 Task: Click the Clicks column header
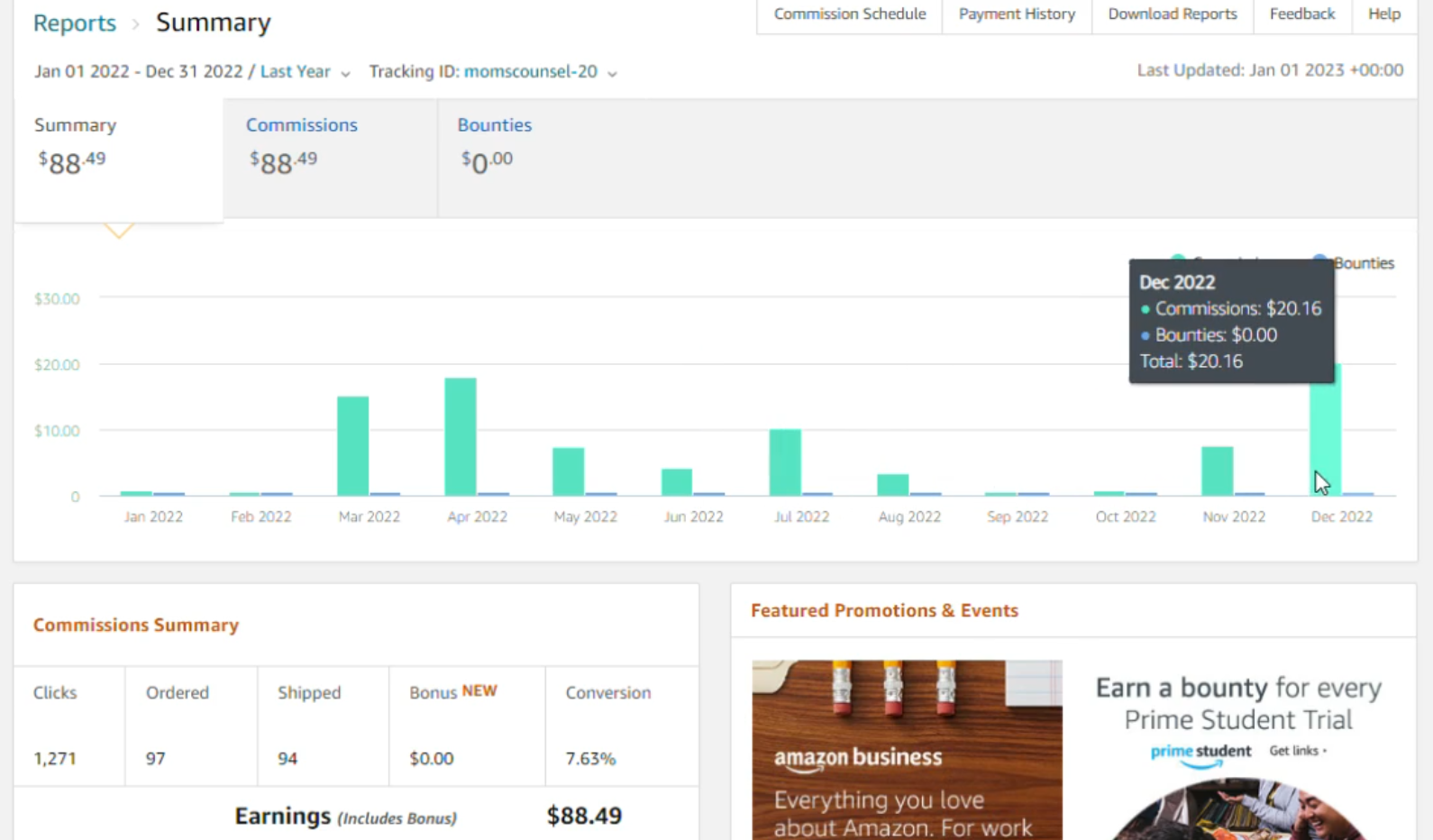click(x=55, y=692)
